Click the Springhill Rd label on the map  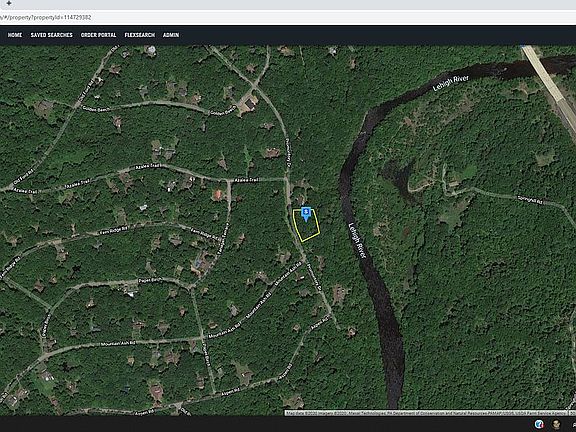click(x=530, y=199)
